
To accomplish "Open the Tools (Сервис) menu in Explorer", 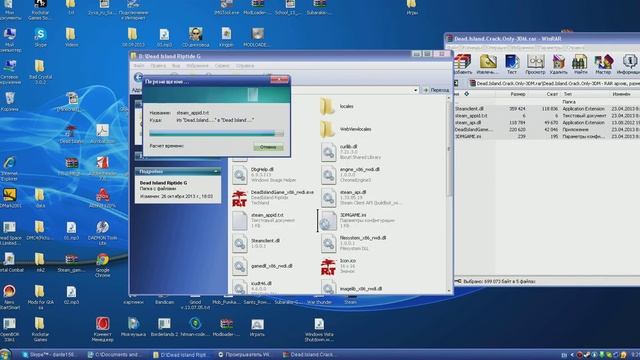I will [222, 66].
